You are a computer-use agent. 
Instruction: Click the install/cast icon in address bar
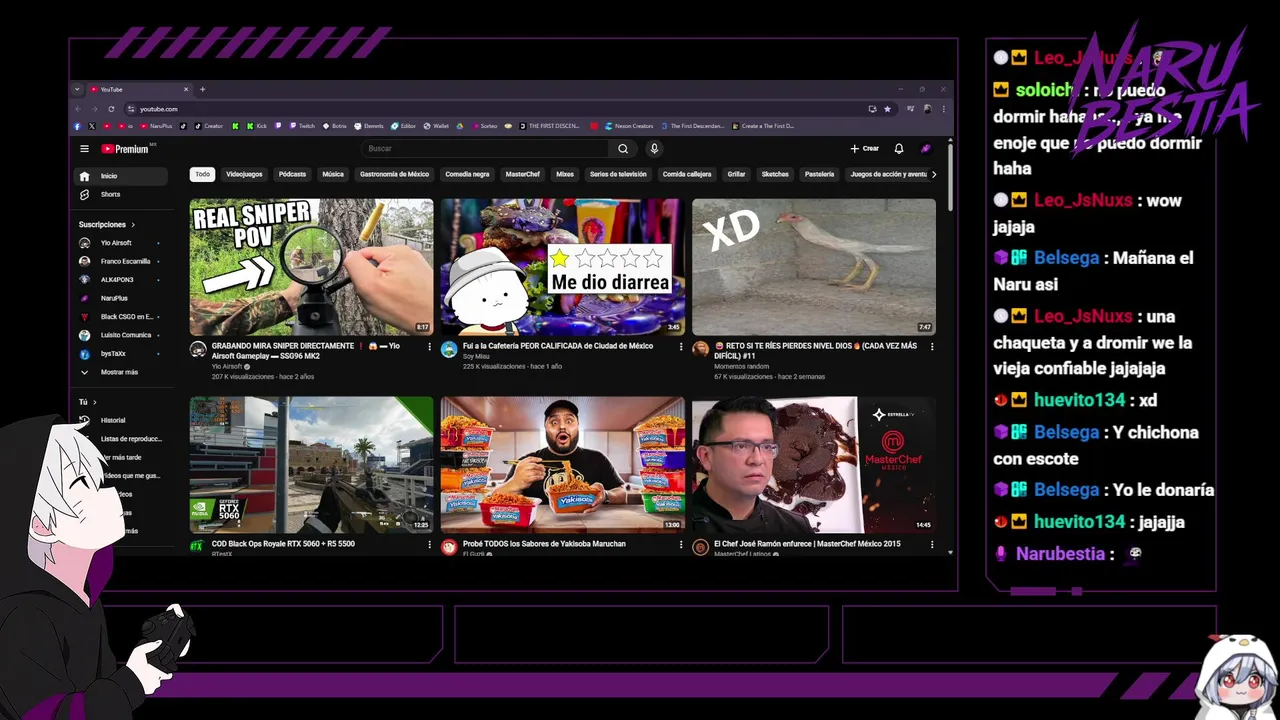pos(872,109)
